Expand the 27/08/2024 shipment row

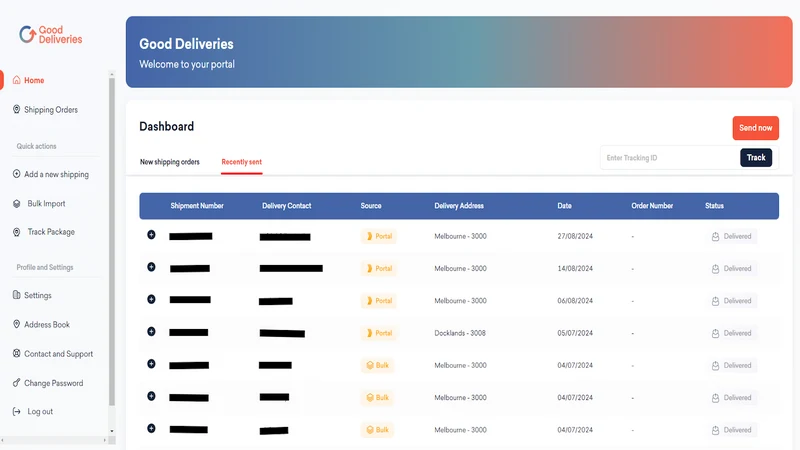click(x=151, y=235)
